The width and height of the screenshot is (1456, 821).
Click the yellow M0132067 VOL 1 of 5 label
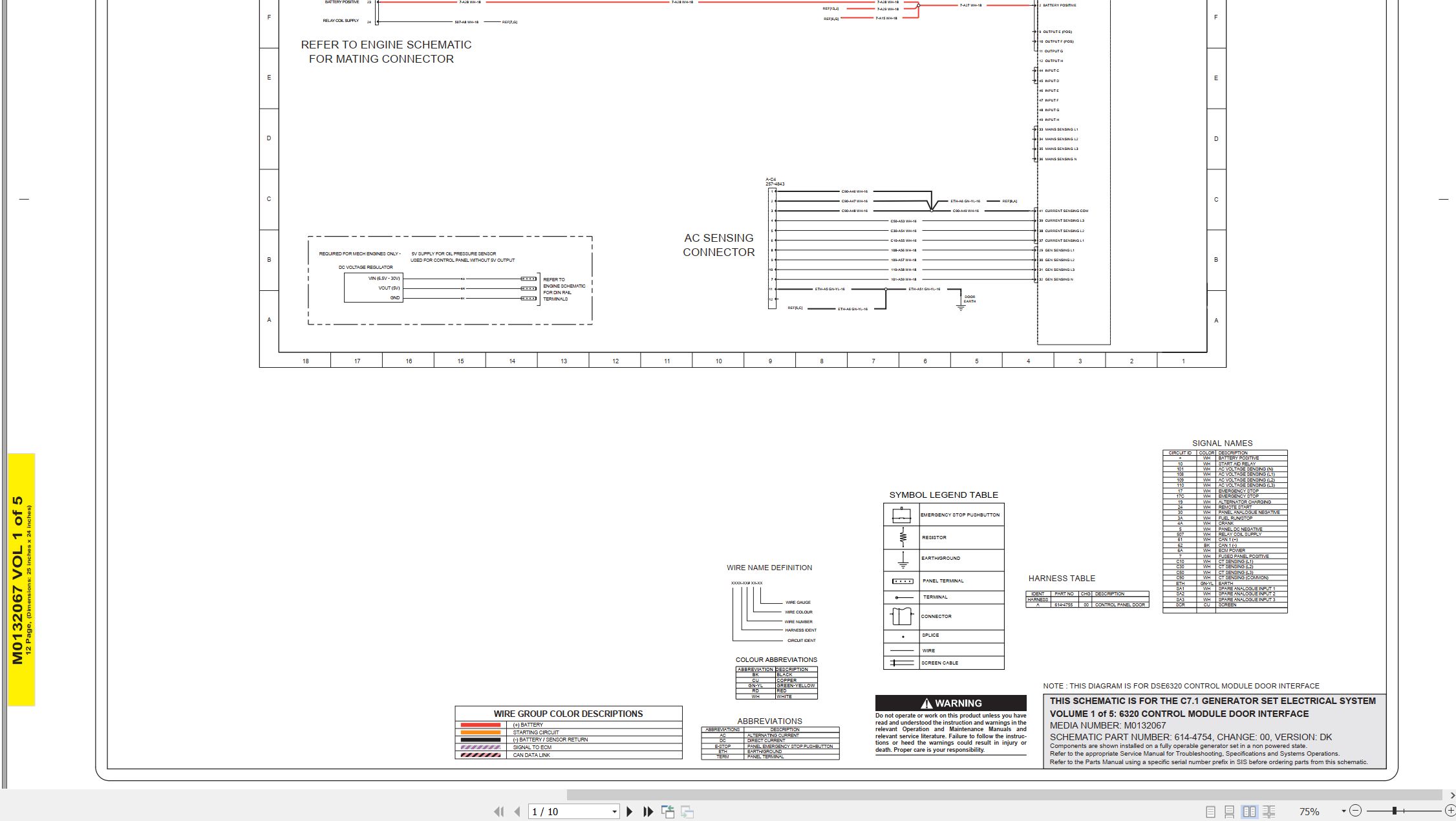point(21,580)
